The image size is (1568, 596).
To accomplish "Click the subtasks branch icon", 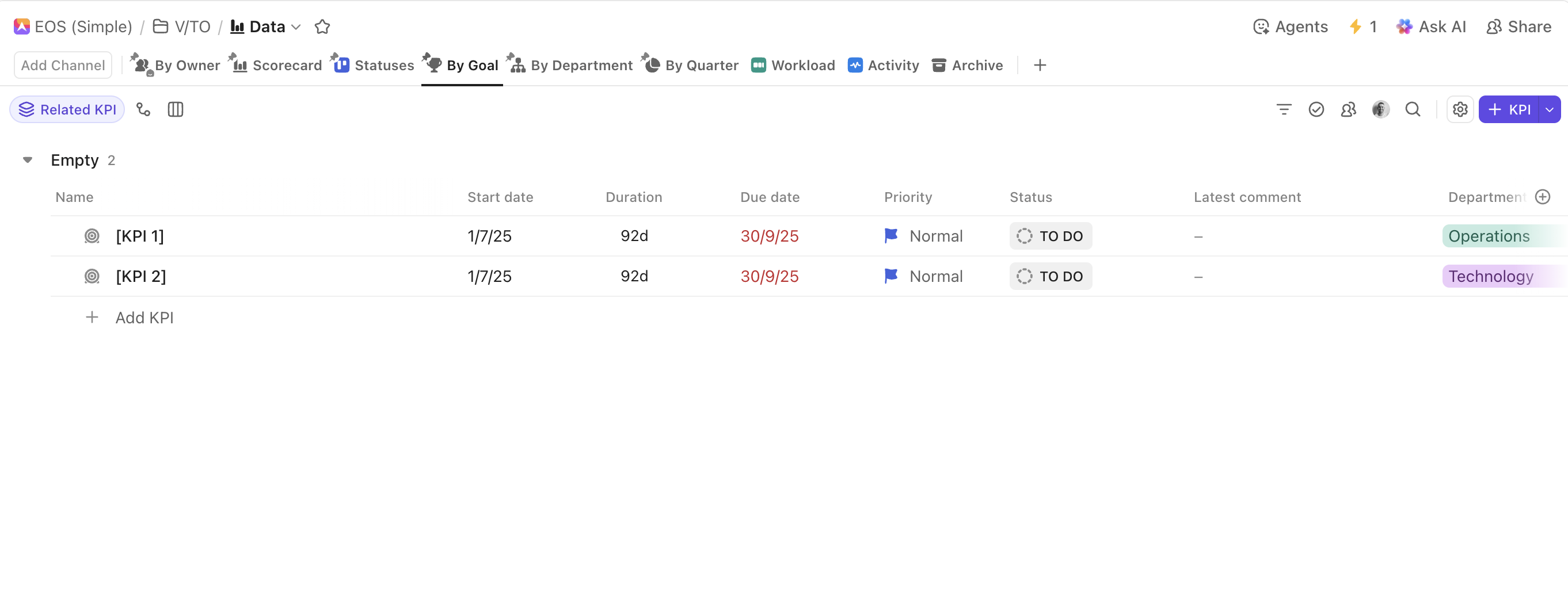I will [x=143, y=109].
